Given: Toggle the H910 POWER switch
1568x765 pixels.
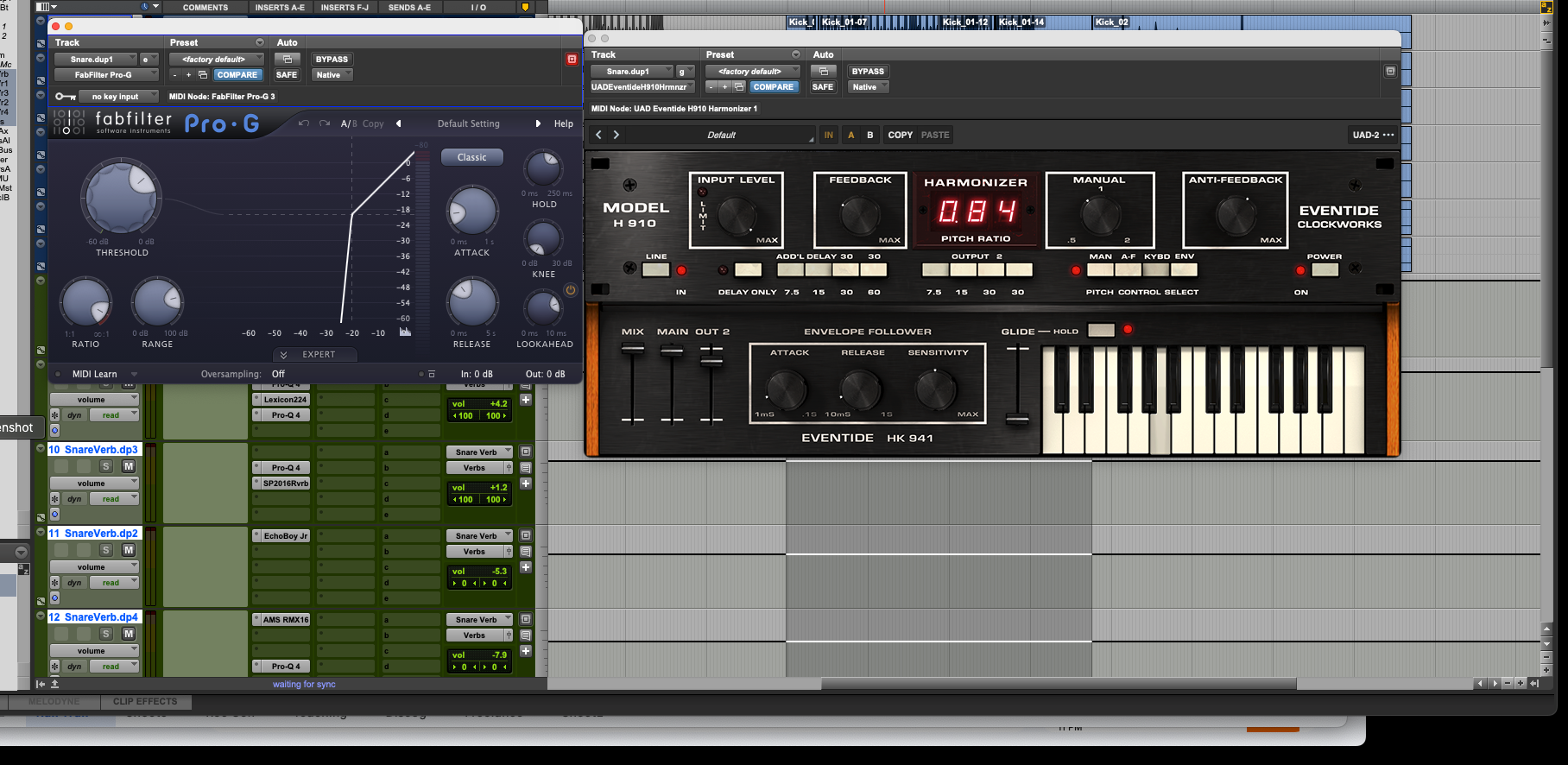Looking at the screenshot, I should pos(1325,270).
